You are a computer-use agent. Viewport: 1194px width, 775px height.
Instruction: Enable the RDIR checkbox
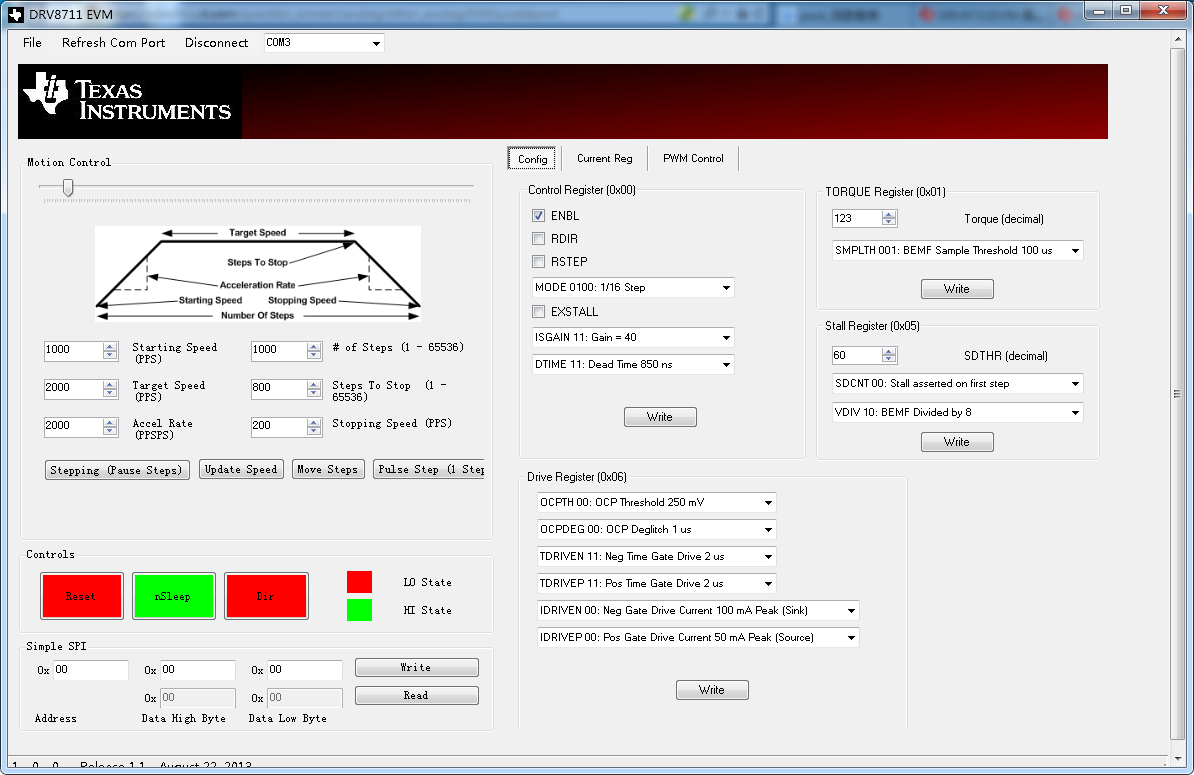tap(538, 238)
